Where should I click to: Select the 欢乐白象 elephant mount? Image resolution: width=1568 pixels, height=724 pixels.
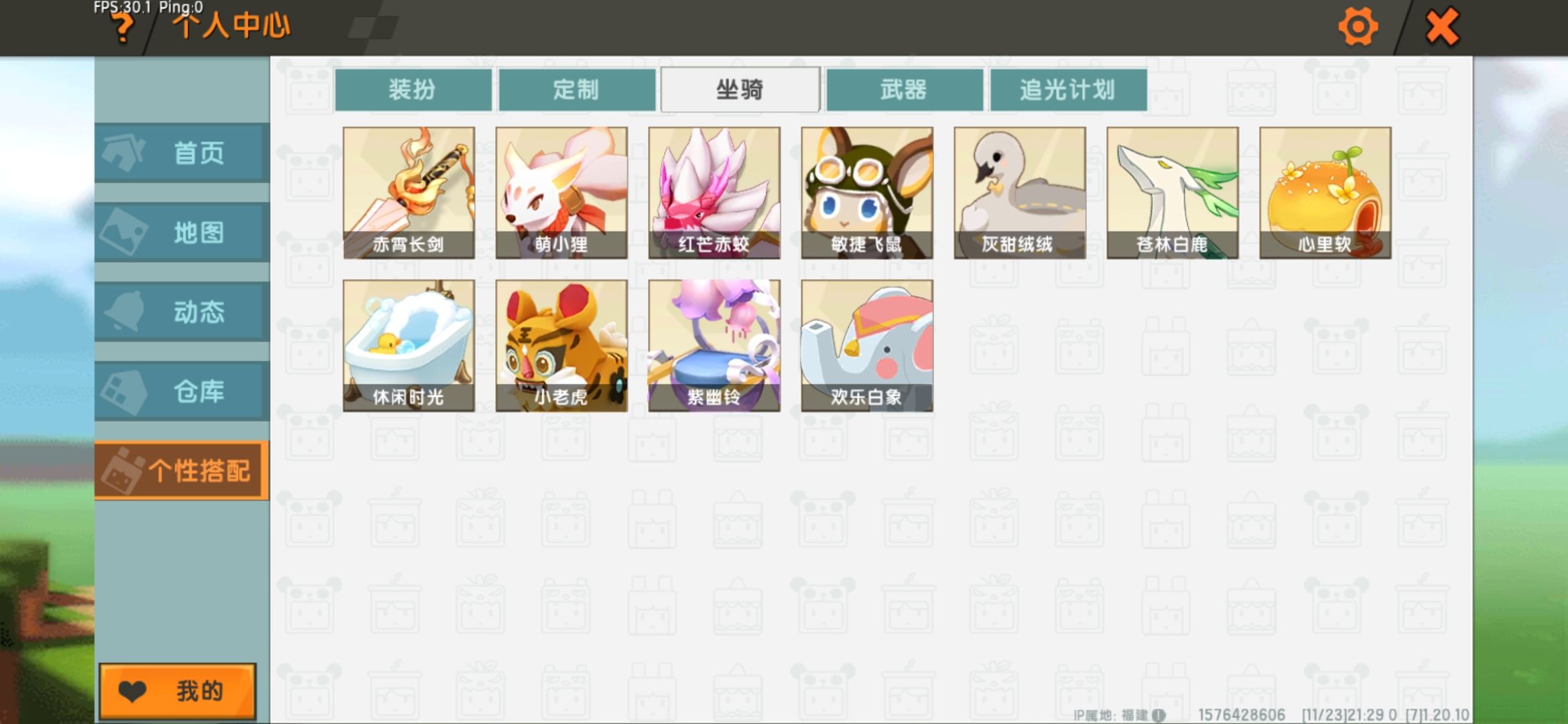[867, 345]
